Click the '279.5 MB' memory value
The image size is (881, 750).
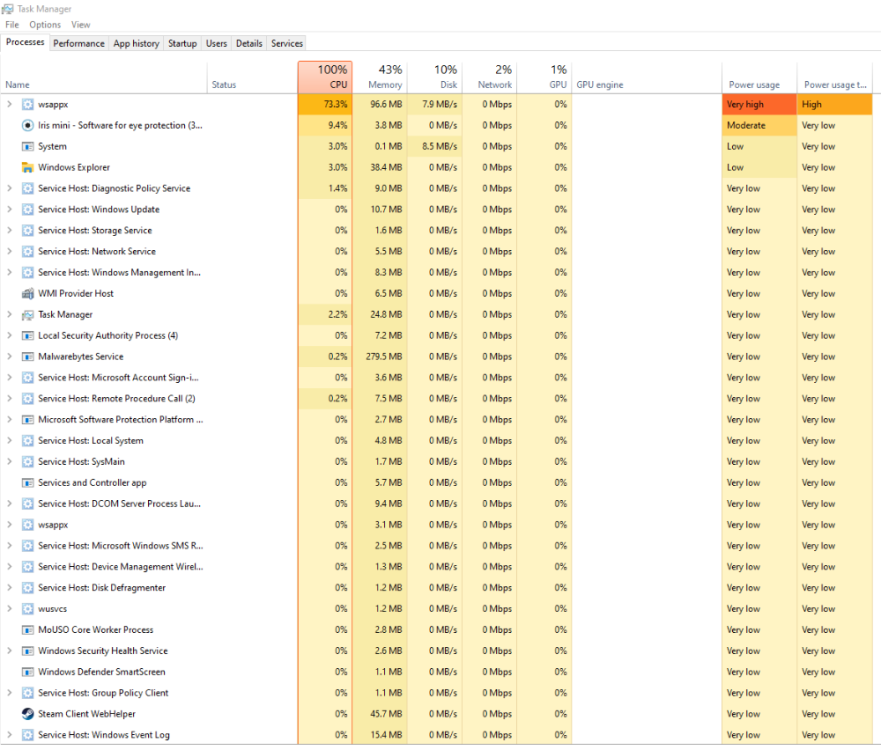pos(384,357)
